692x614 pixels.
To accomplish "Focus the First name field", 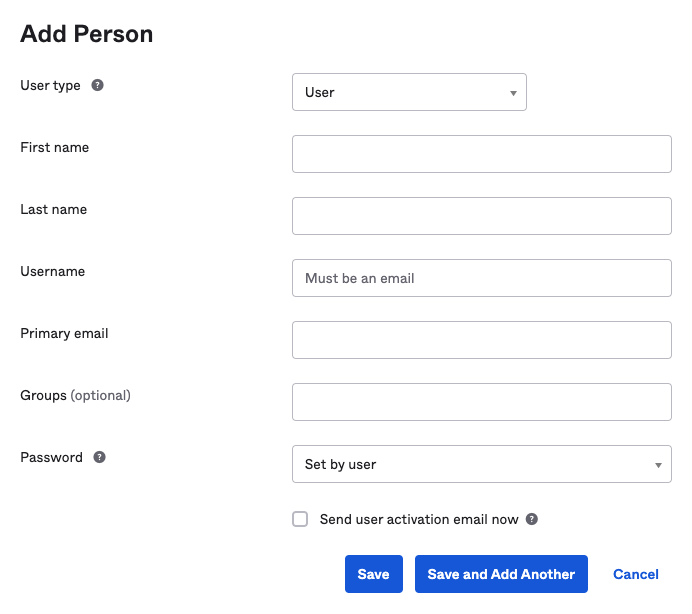I will 481,154.
